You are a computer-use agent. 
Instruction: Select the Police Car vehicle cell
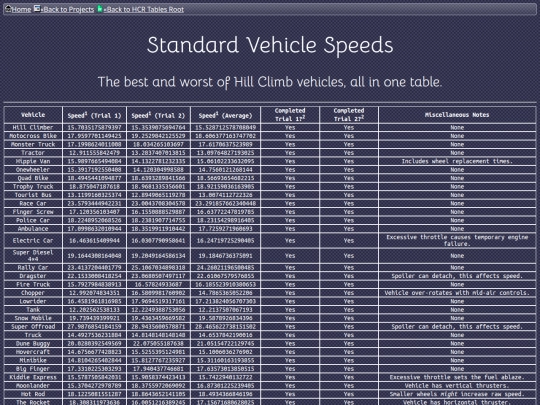[x=33, y=220]
